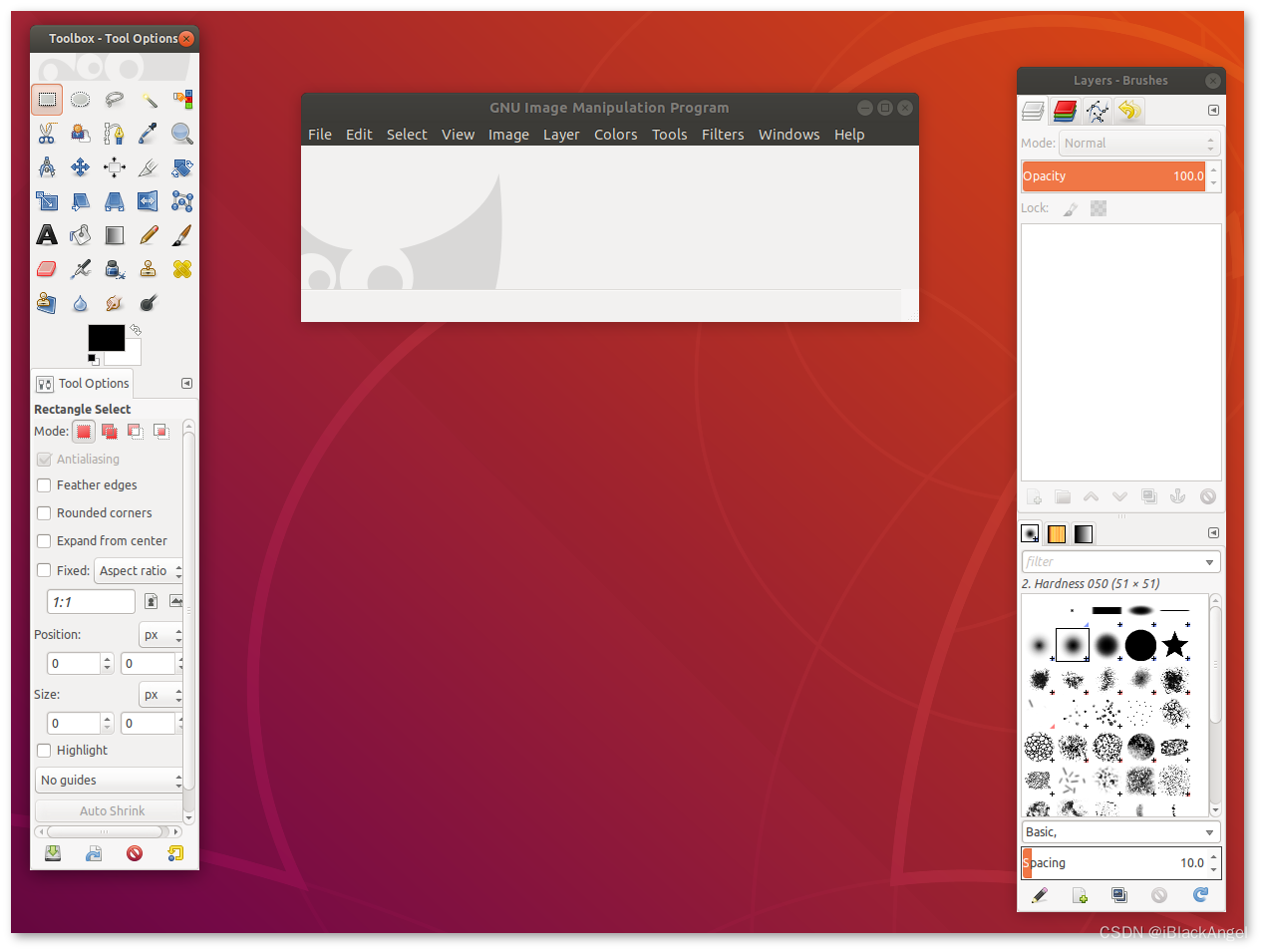Select the Ellipse Select tool
This screenshot has height=952, width=1263.
[81, 100]
